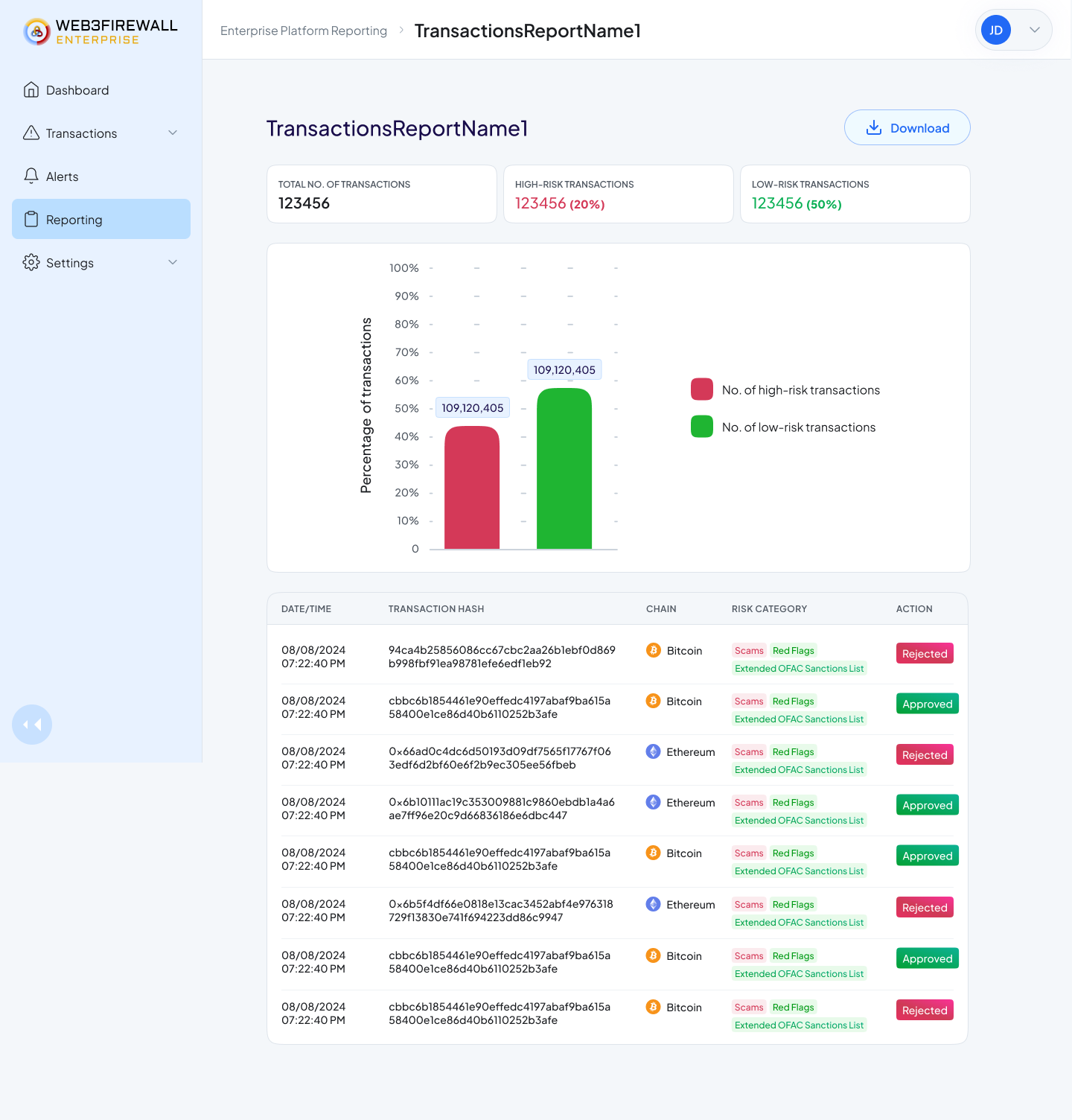Click green low-risk legend swatch

pyautogui.click(x=702, y=427)
